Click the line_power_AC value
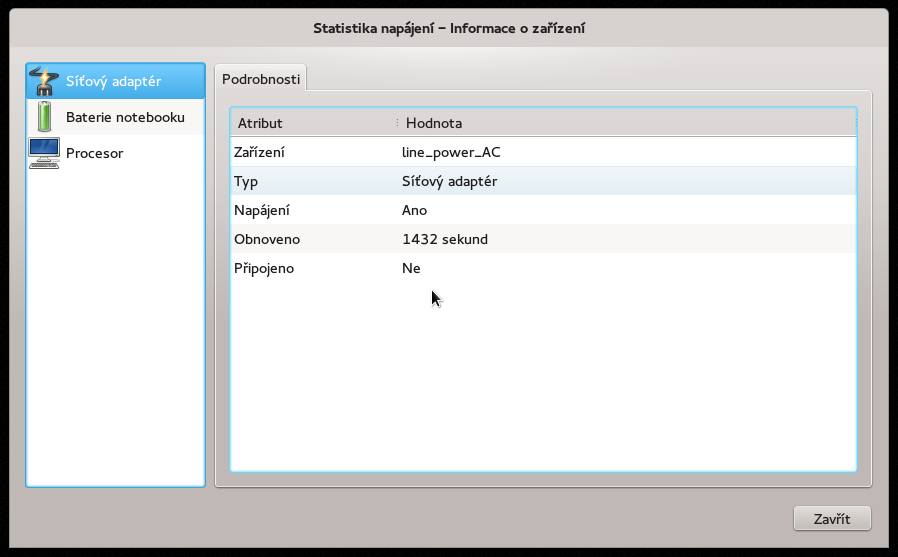898x557 pixels. point(451,152)
